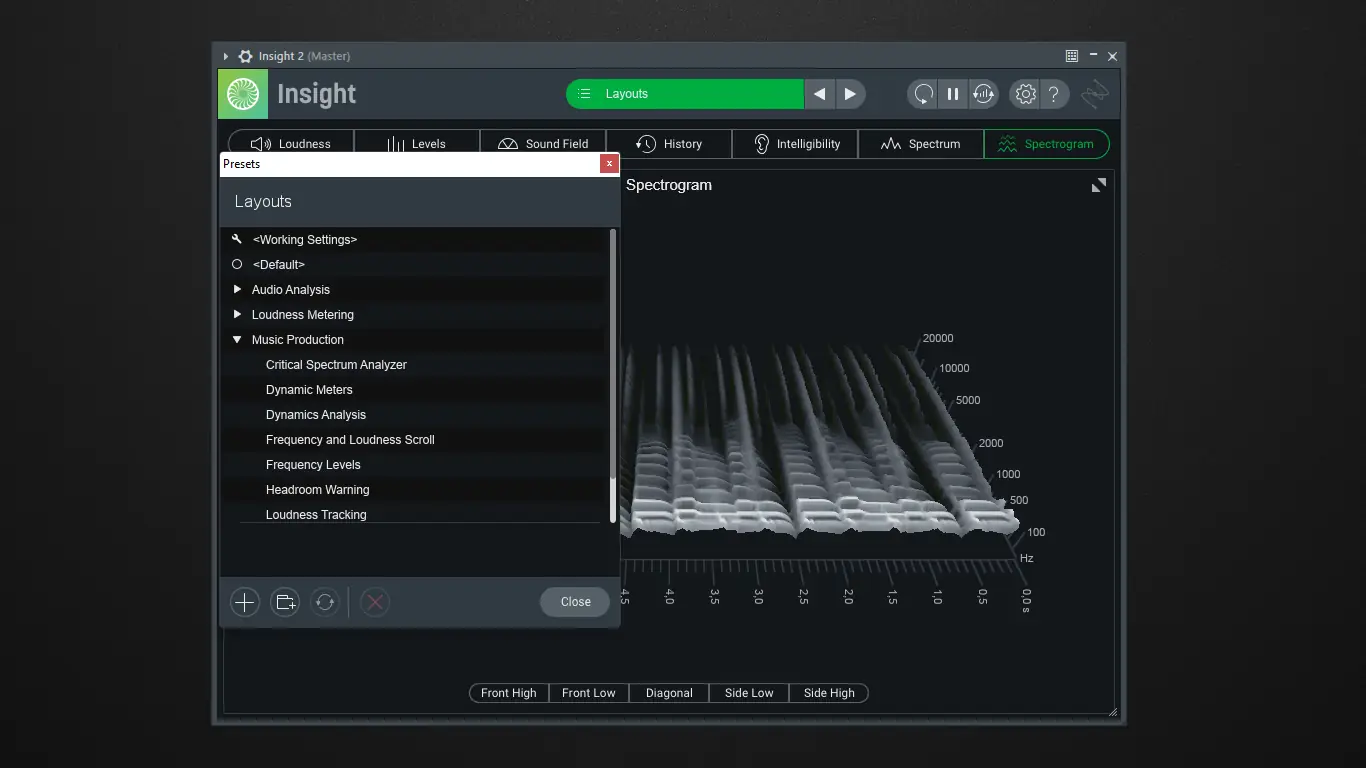Viewport: 1366px width, 768px height.
Task: Switch to the Intelligibility tab
Action: pyautogui.click(x=795, y=144)
